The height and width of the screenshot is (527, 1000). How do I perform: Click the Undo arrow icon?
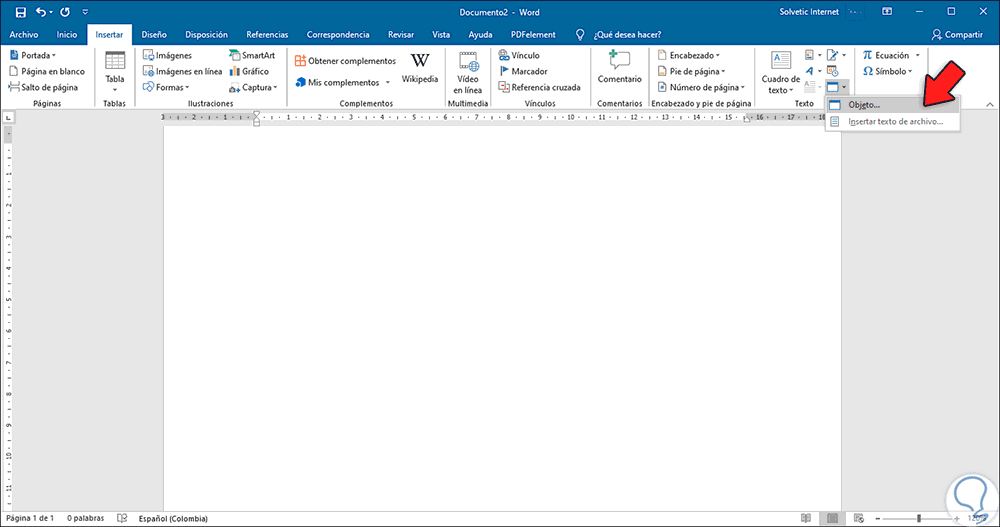pyautogui.click(x=41, y=12)
